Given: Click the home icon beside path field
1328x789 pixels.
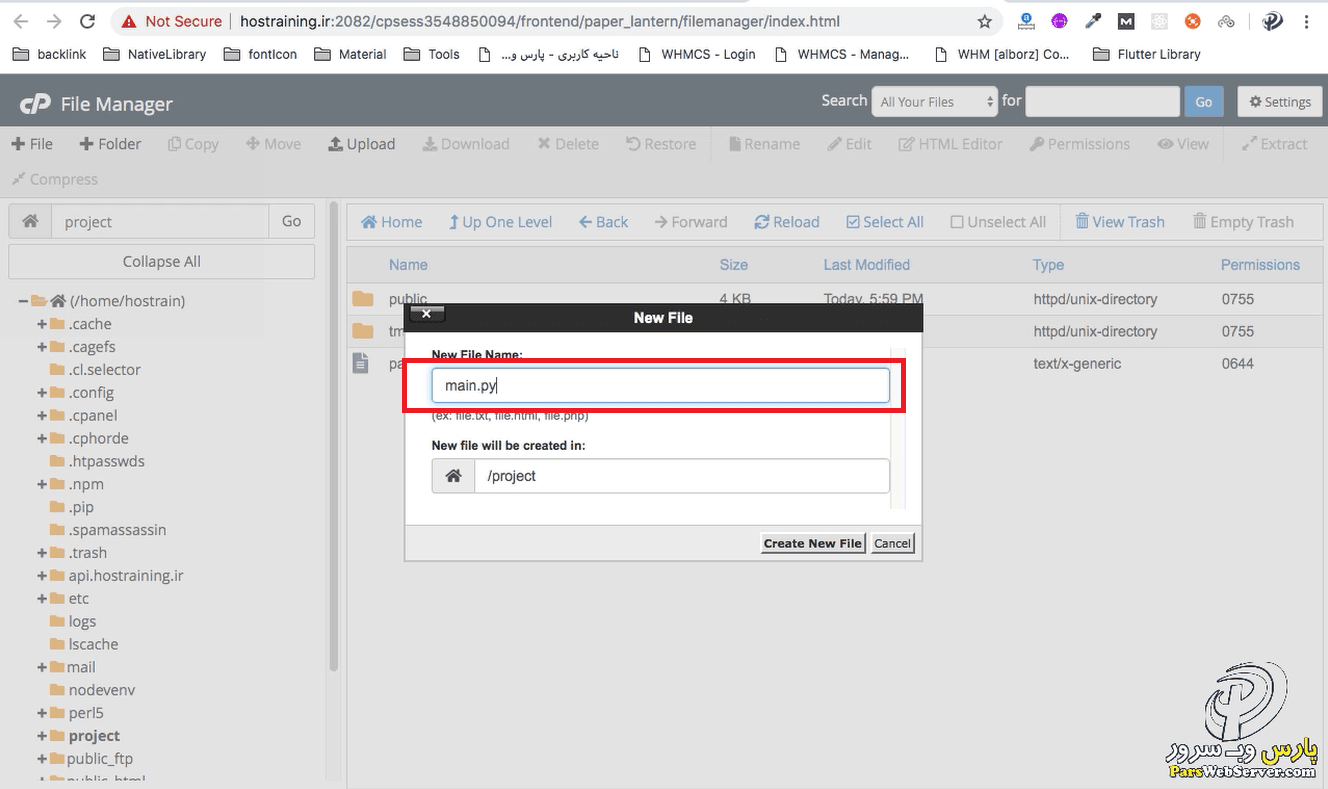Looking at the screenshot, I should (x=30, y=222).
